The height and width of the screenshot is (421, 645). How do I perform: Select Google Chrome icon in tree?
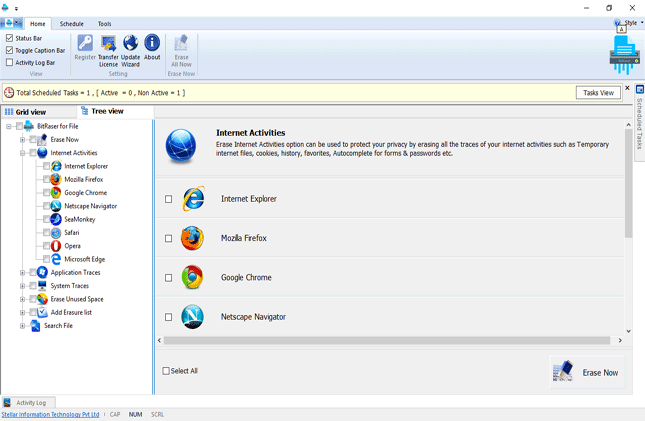[x=56, y=193]
